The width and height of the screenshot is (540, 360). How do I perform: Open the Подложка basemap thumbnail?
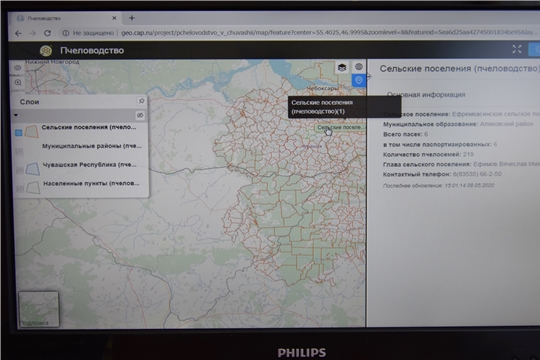coord(39,309)
